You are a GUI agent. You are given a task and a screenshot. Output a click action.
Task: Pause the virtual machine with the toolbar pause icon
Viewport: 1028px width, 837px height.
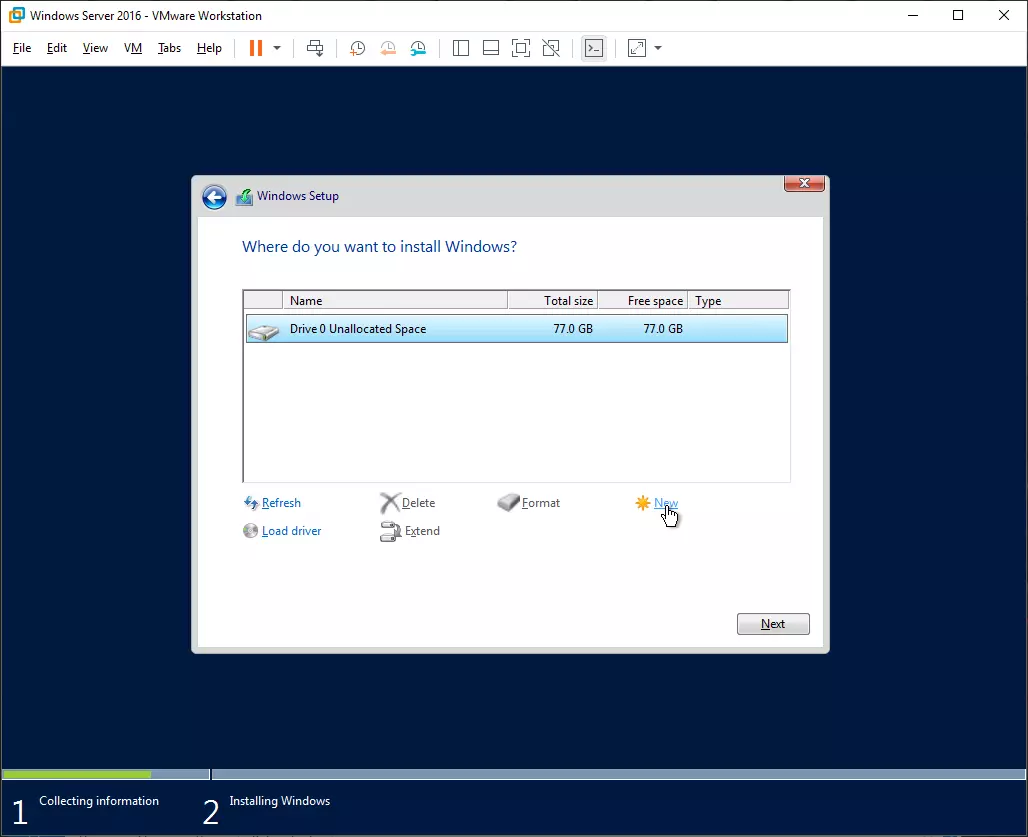tap(256, 48)
